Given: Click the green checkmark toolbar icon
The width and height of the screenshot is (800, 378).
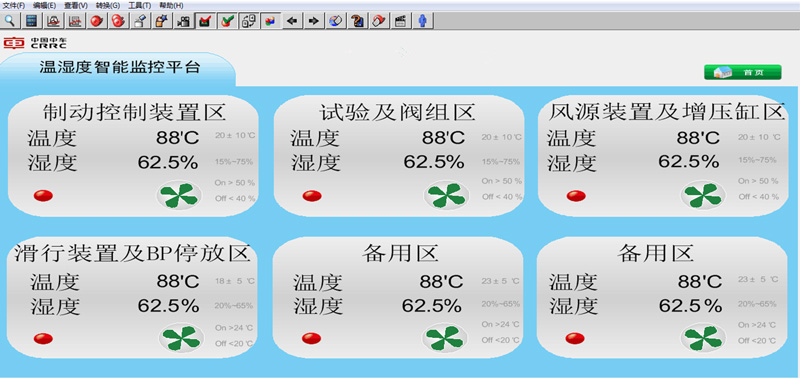Looking at the screenshot, I should 227,21.
